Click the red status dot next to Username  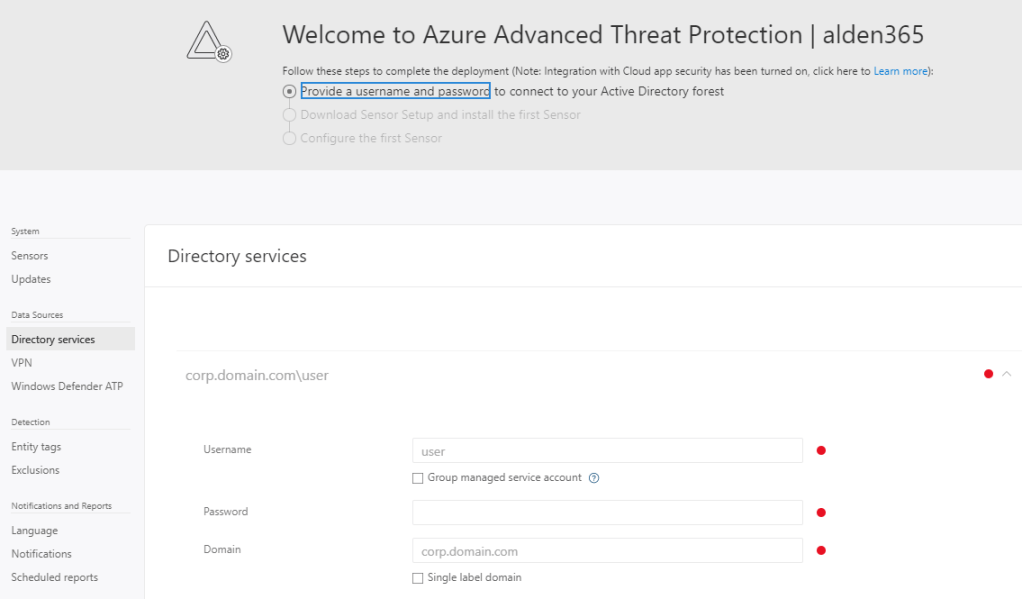pos(821,451)
